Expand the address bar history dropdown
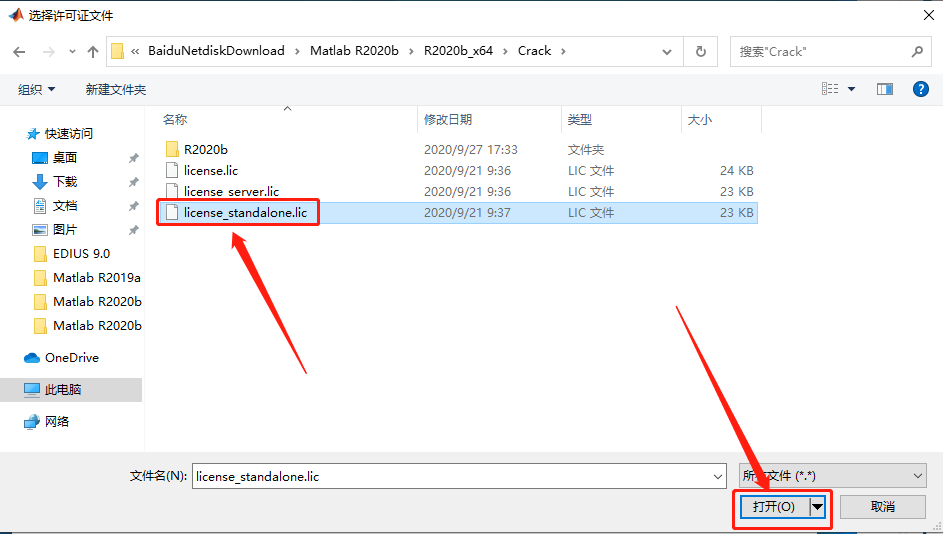943x534 pixels. (x=667, y=52)
